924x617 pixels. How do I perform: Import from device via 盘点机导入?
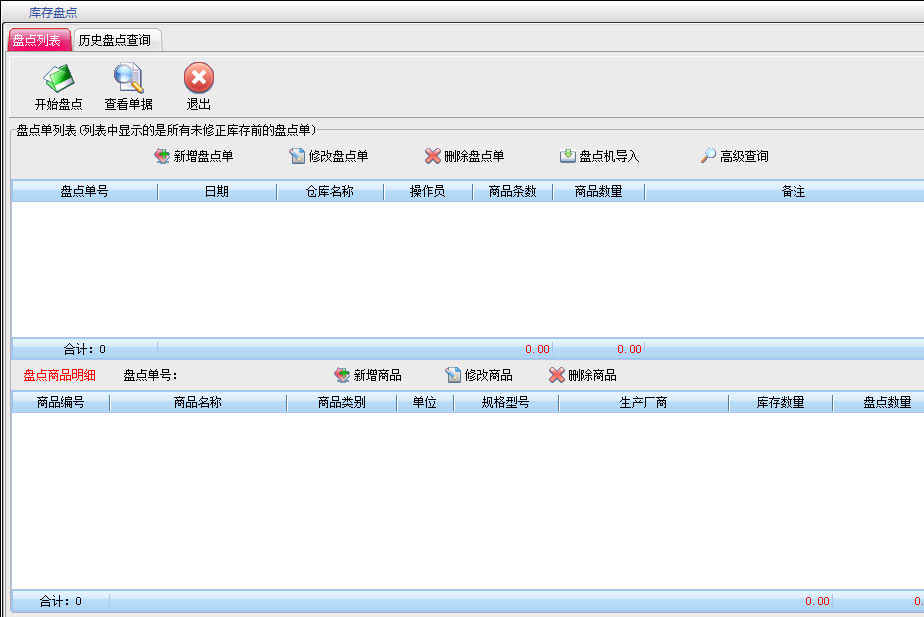(x=599, y=156)
